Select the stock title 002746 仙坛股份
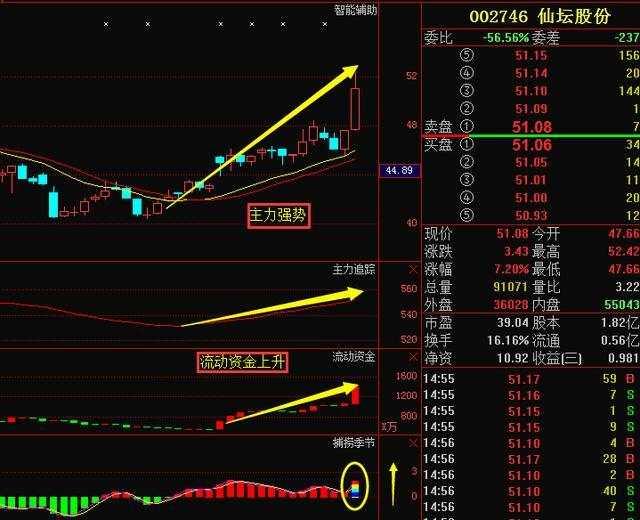 [540, 16]
